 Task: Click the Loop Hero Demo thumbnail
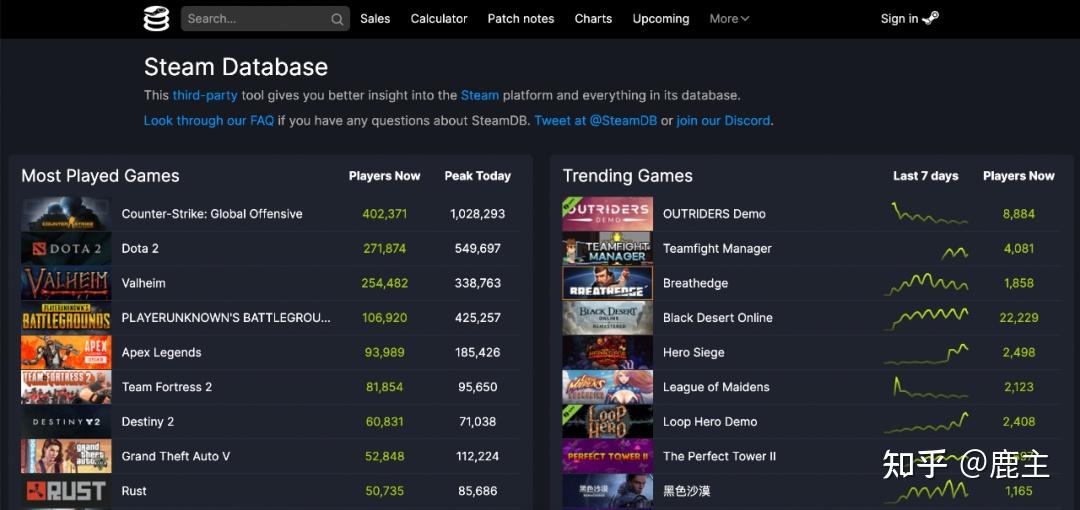click(x=608, y=421)
